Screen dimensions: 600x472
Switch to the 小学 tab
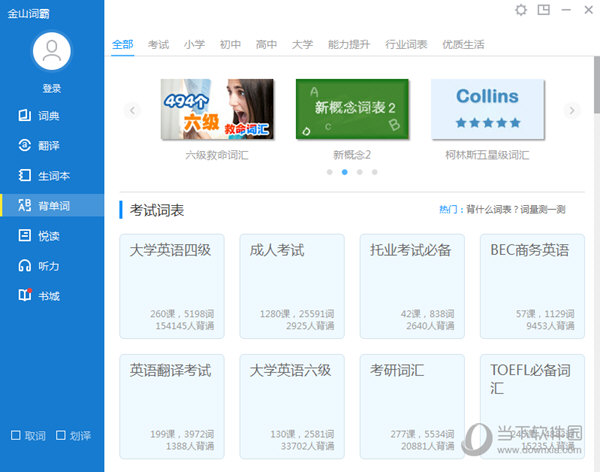(x=194, y=44)
